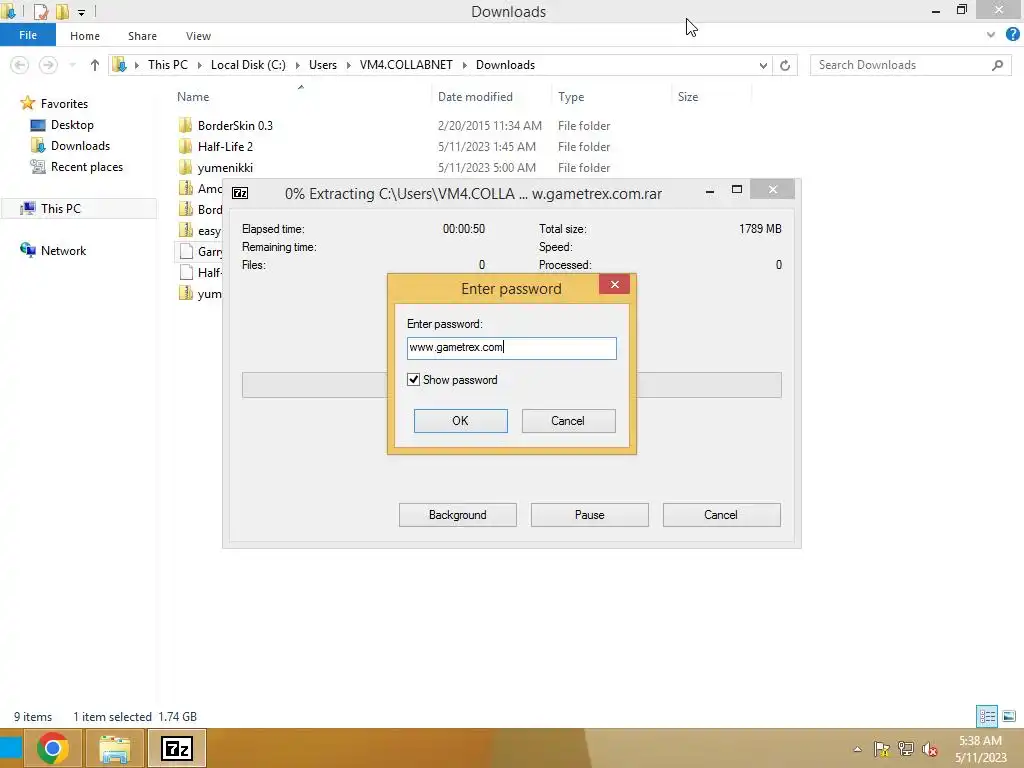
Task: Select VM4.COLLABNET breadcrumb segment
Action: (406, 65)
